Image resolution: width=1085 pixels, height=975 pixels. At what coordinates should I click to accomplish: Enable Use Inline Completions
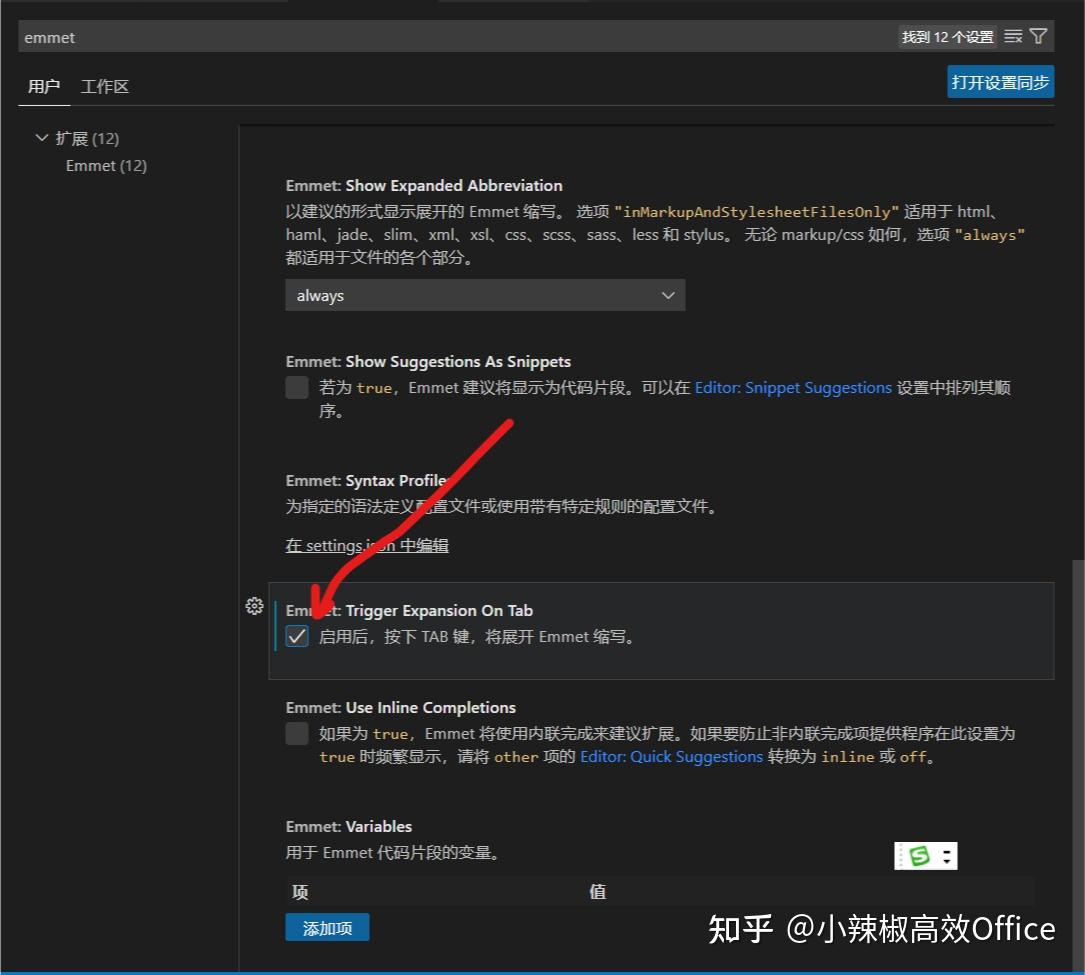[296, 733]
